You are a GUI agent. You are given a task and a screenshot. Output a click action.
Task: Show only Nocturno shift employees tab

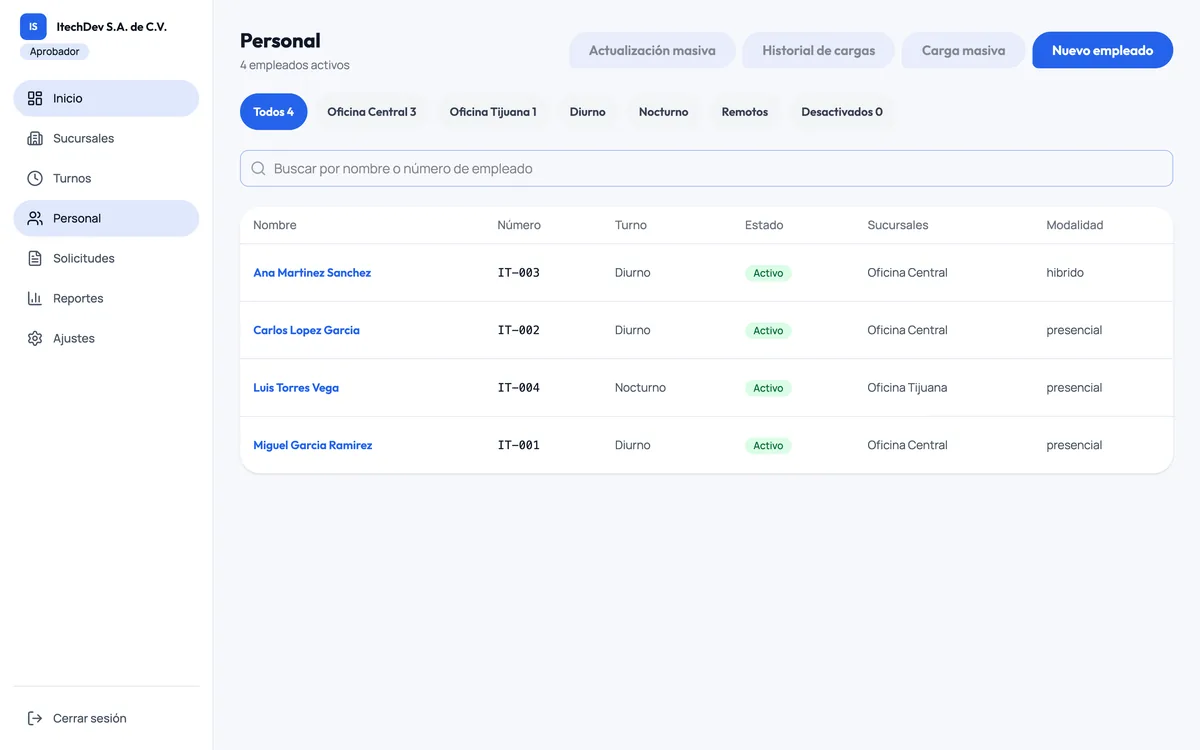[664, 112]
